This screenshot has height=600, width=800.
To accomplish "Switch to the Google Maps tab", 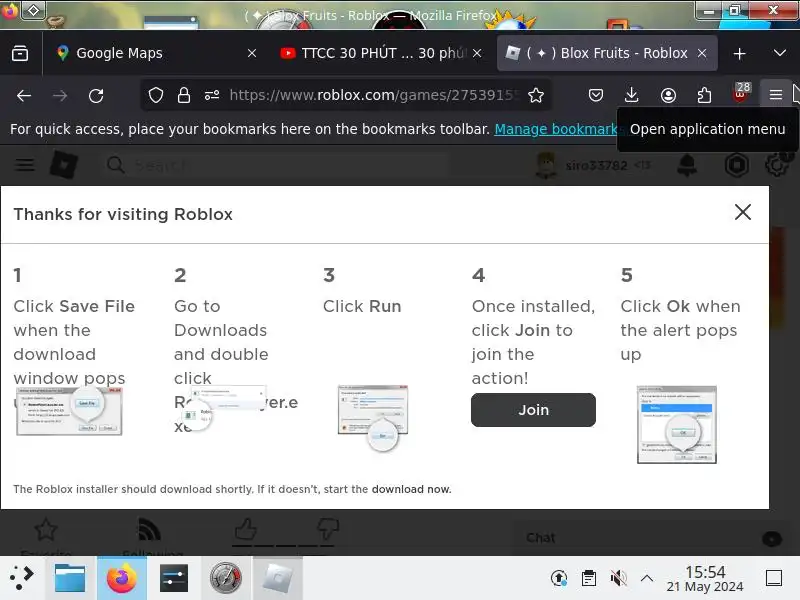I will tap(153, 53).
